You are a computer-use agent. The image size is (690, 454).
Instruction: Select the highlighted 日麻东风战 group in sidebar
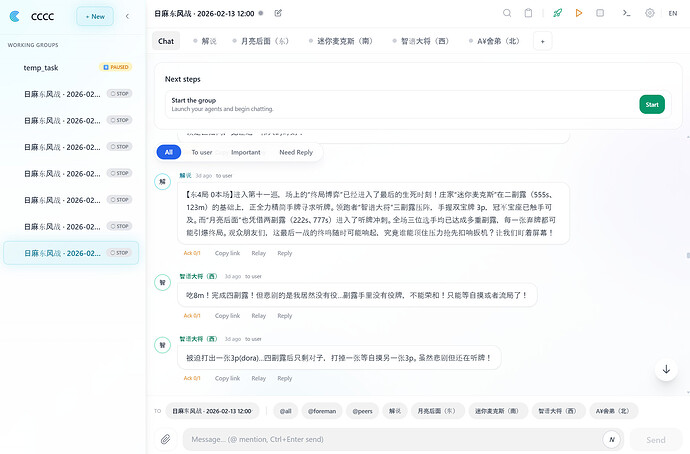pos(71,253)
